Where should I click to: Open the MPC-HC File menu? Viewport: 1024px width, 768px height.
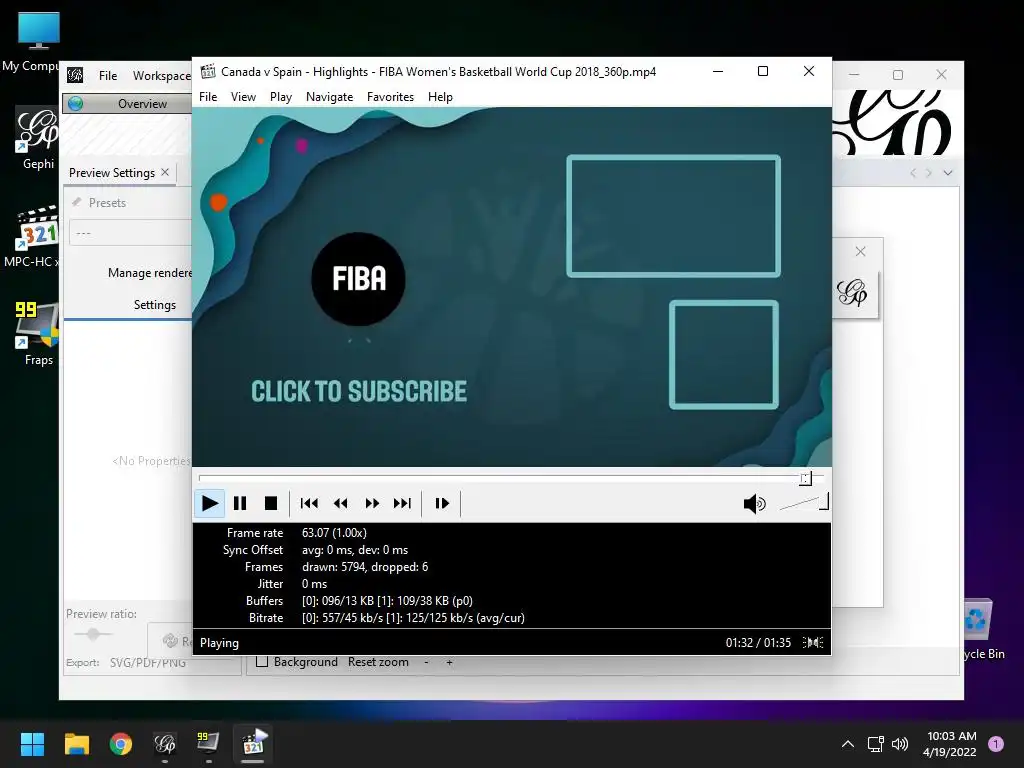point(208,97)
